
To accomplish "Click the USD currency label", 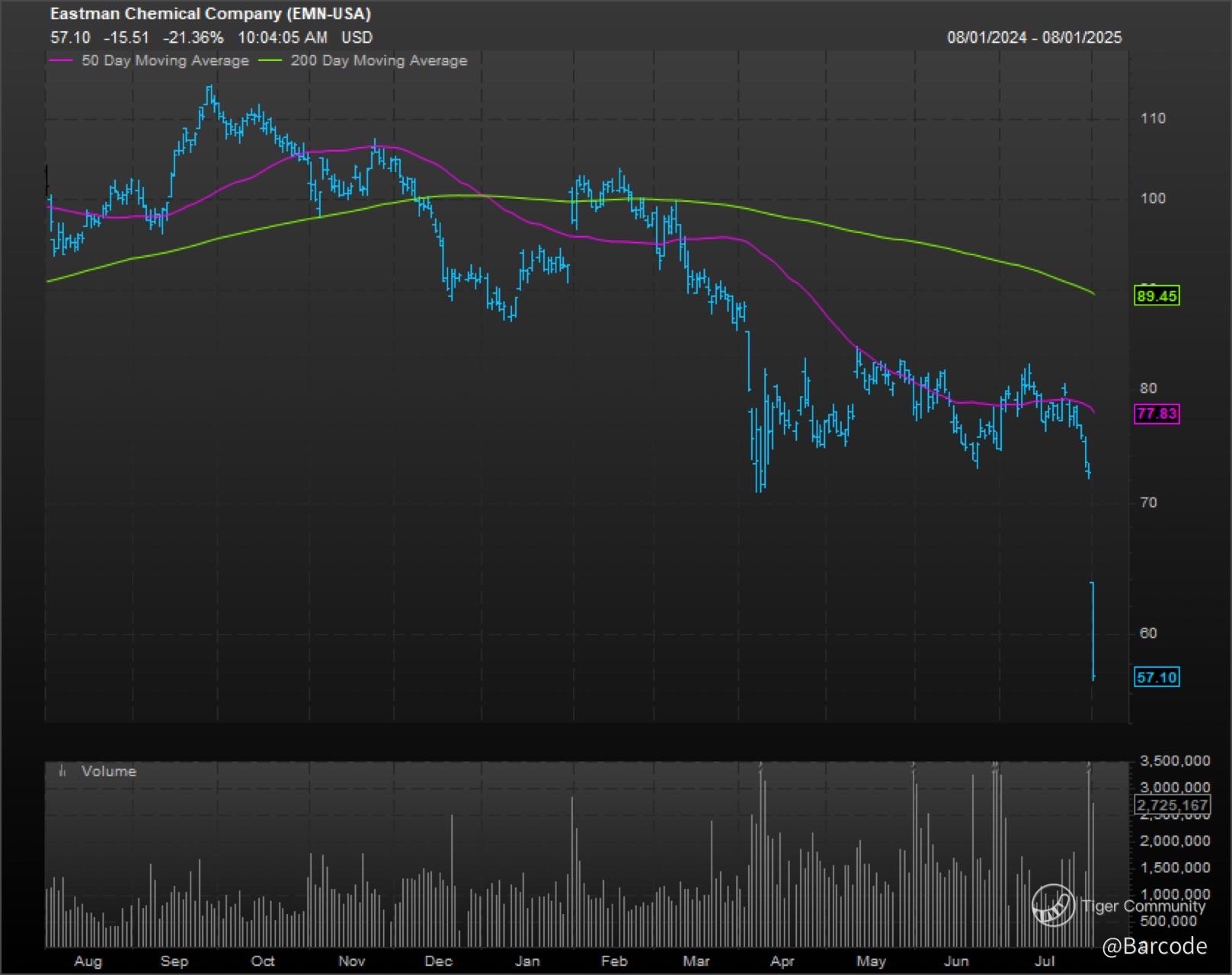I will 357,37.
